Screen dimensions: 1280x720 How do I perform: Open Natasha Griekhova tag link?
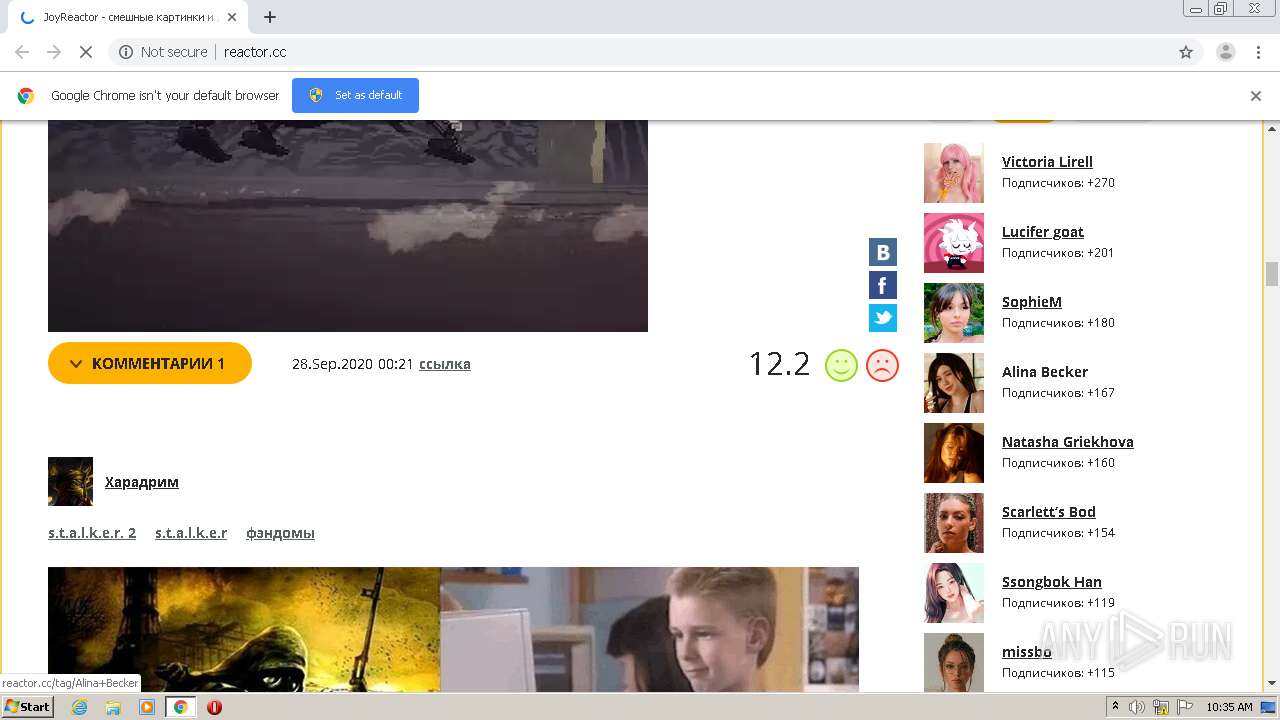pos(1068,442)
